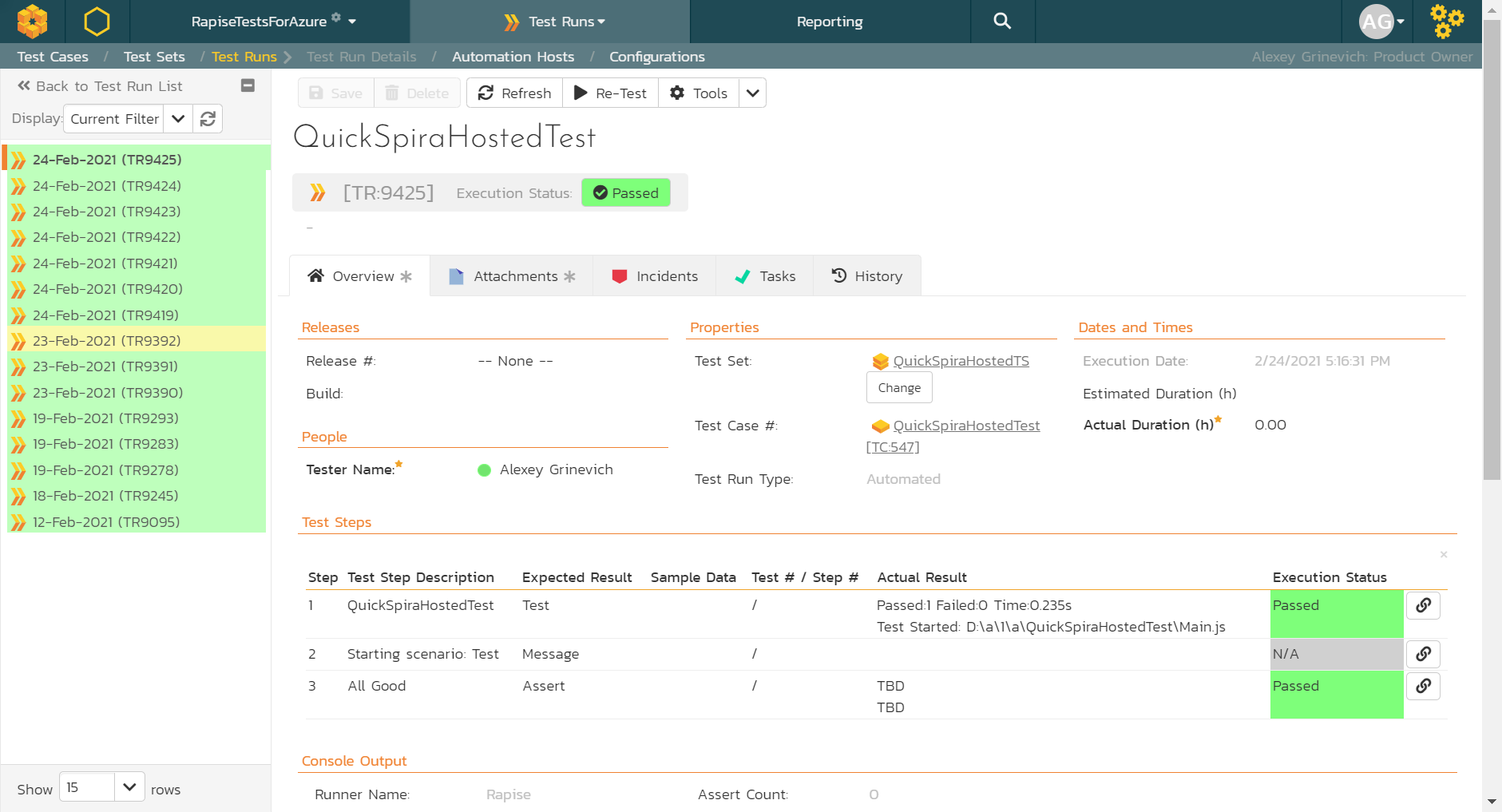Click N/A status cell for step 2
The width and height of the screenshot is (1502, 812).
[1337, 654]
